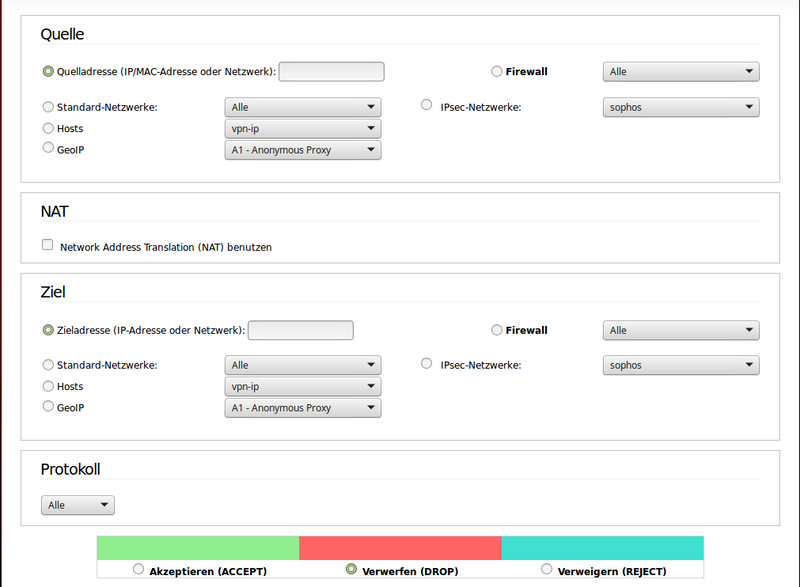This screenshot has height=587, width=800.
Task: Open vpn-ip Hosts dropdown in Ziel section
Action: pos(302,387)
